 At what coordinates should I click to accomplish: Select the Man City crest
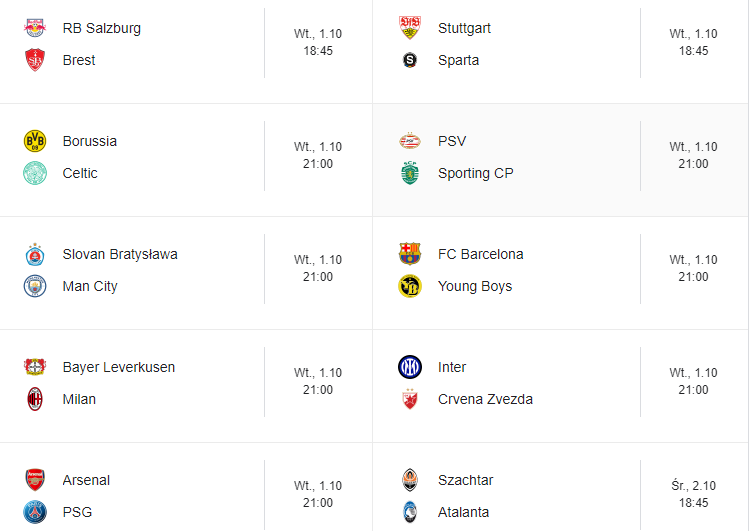(35, 286)
